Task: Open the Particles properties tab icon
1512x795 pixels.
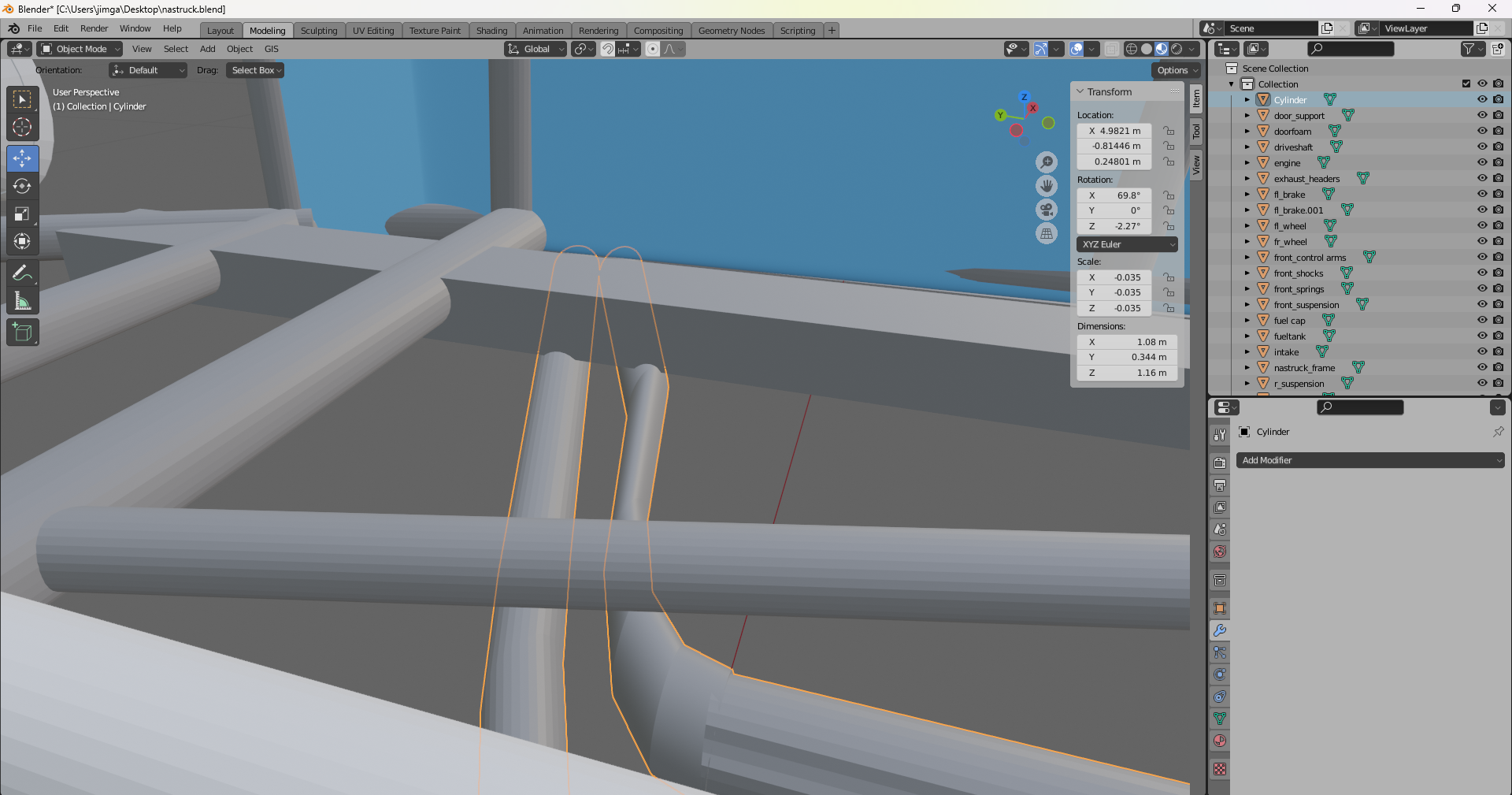Action: [1220, 652]
